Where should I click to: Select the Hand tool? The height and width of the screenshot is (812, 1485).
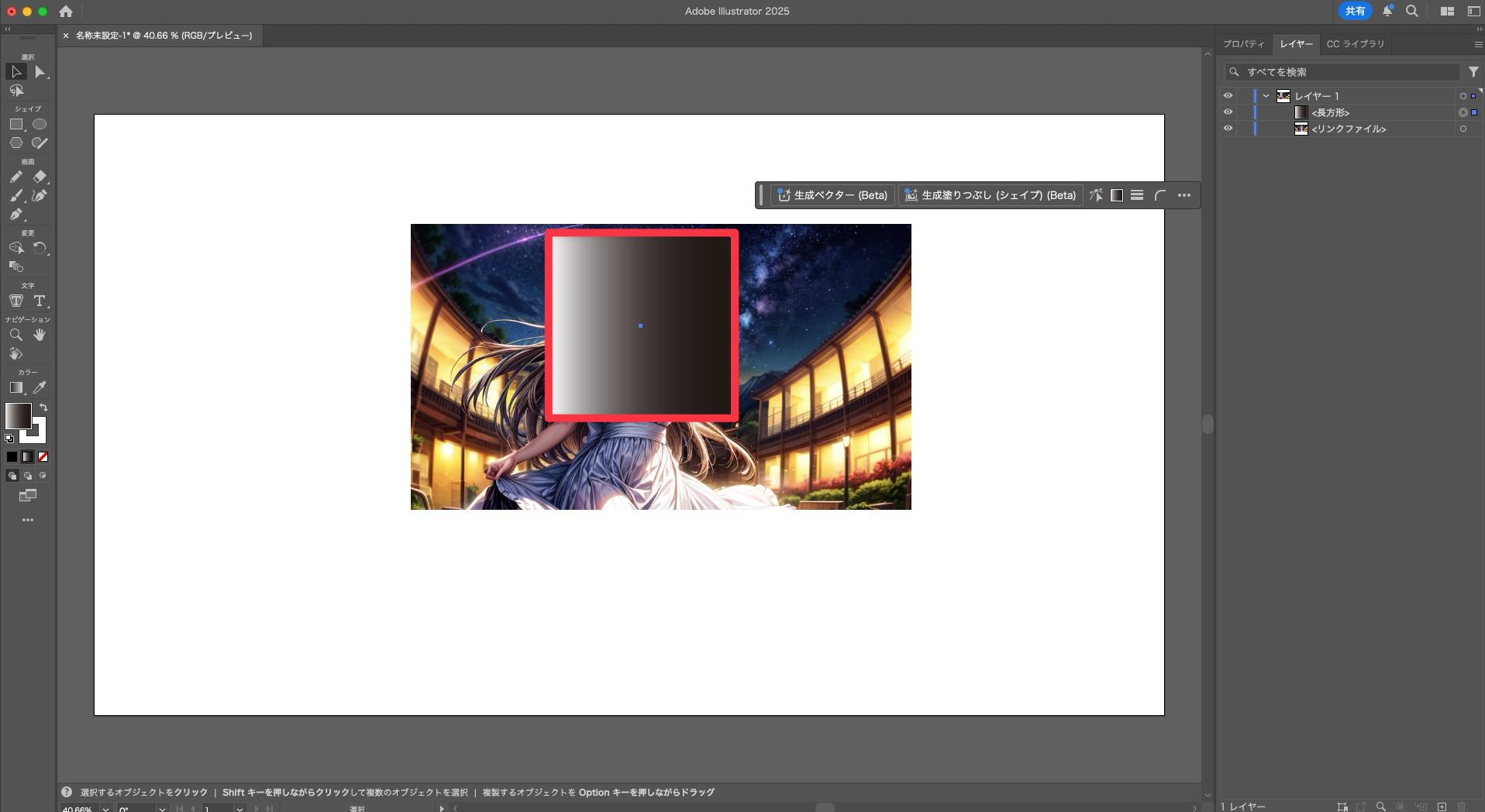coord(40,335)
